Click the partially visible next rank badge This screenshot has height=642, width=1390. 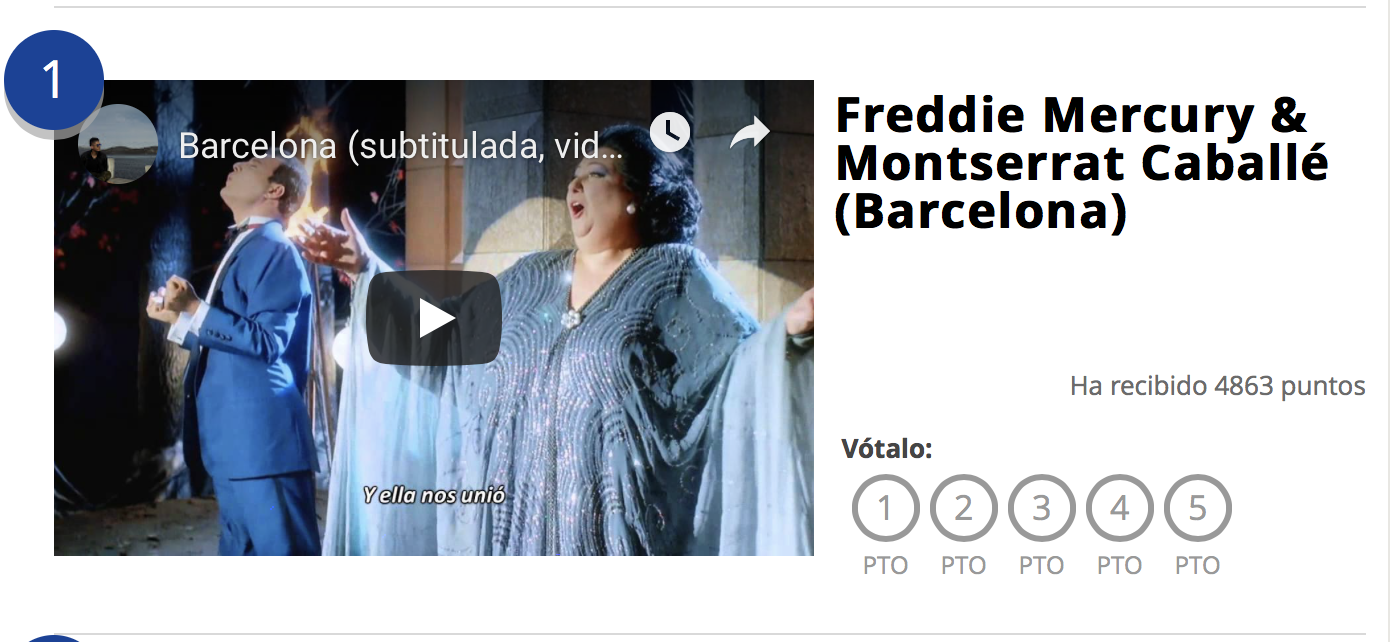pyautogui.click(x=54, y=637)
